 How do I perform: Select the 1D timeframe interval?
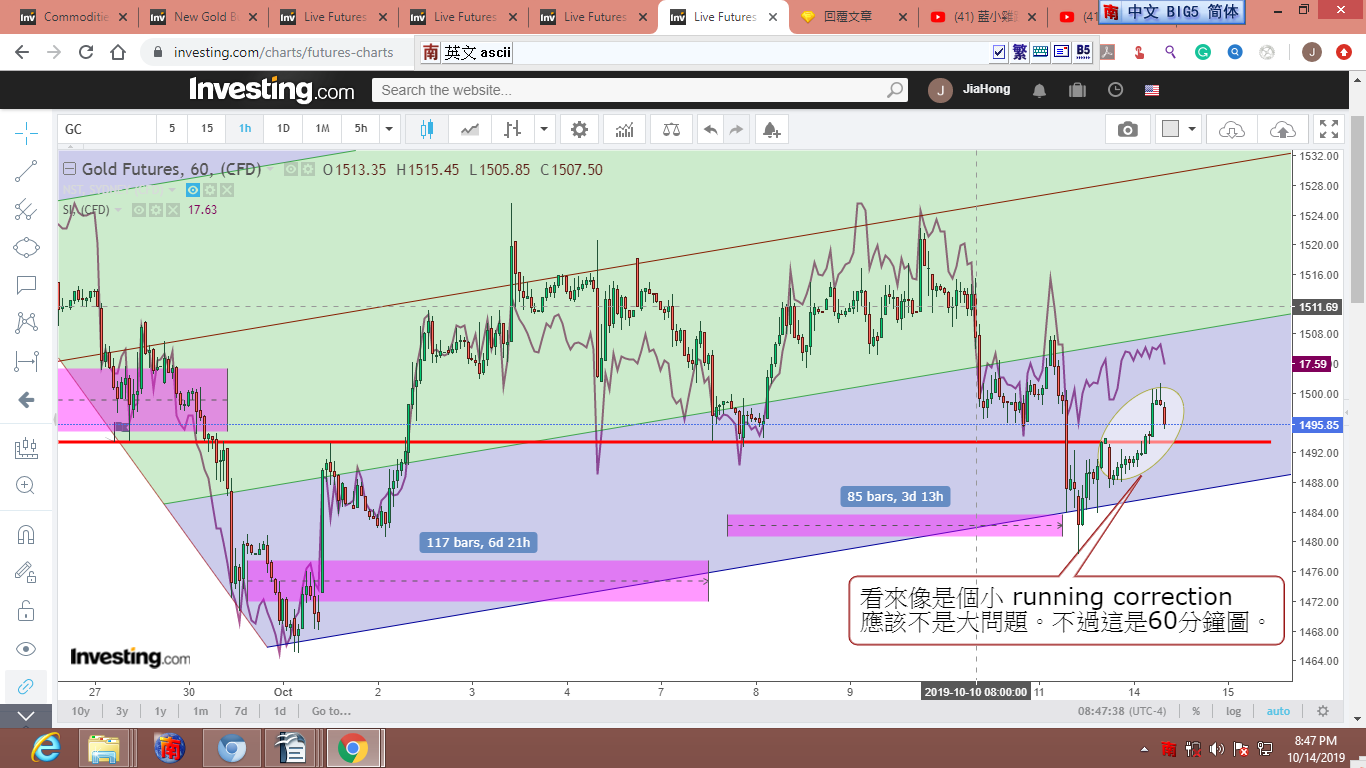coord(283,129)
